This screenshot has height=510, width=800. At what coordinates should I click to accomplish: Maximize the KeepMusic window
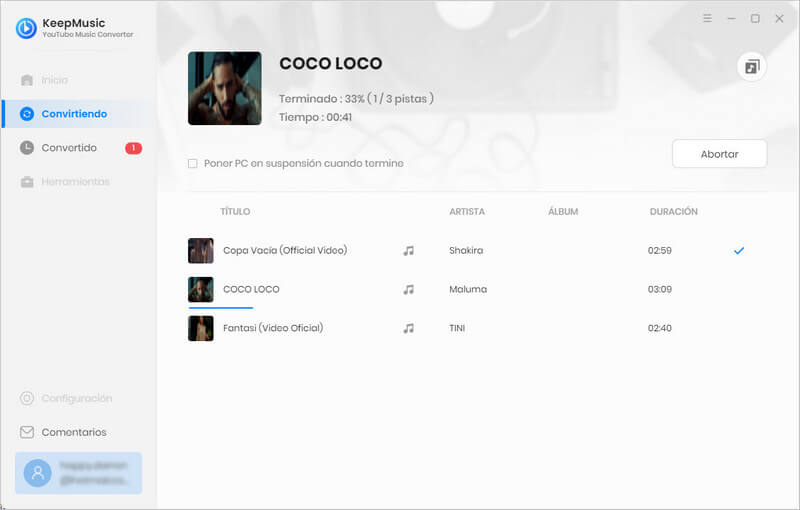pos(755,18)
